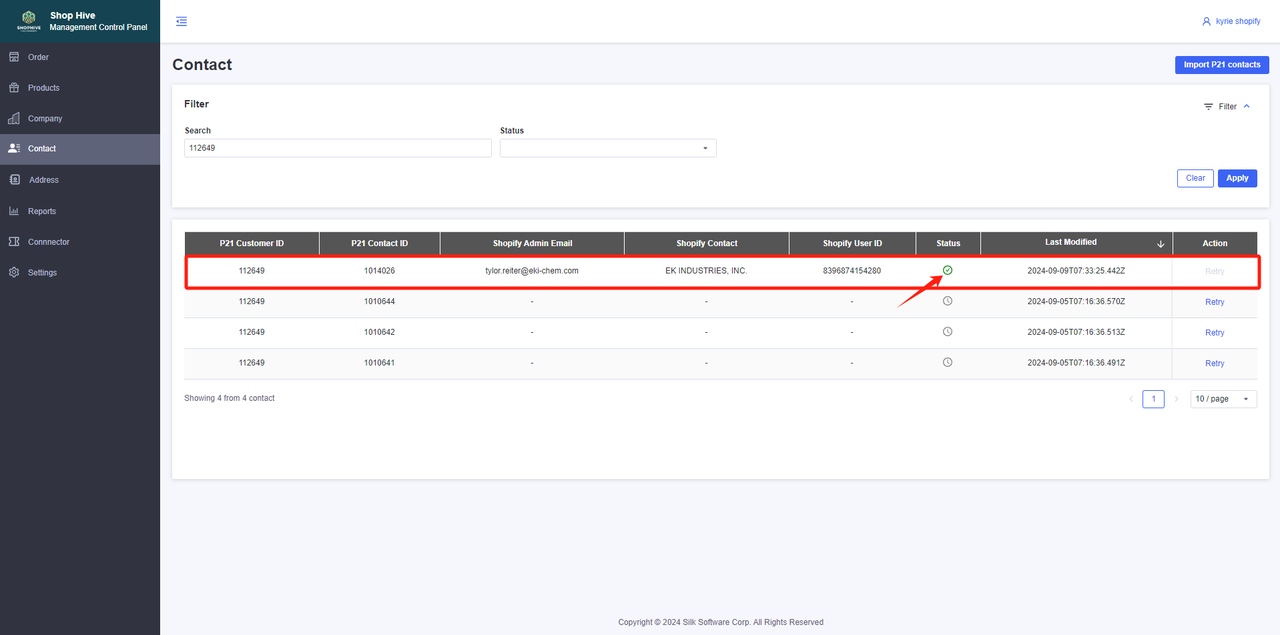
Task: Click the Action column header
Action: point(1215,243)
